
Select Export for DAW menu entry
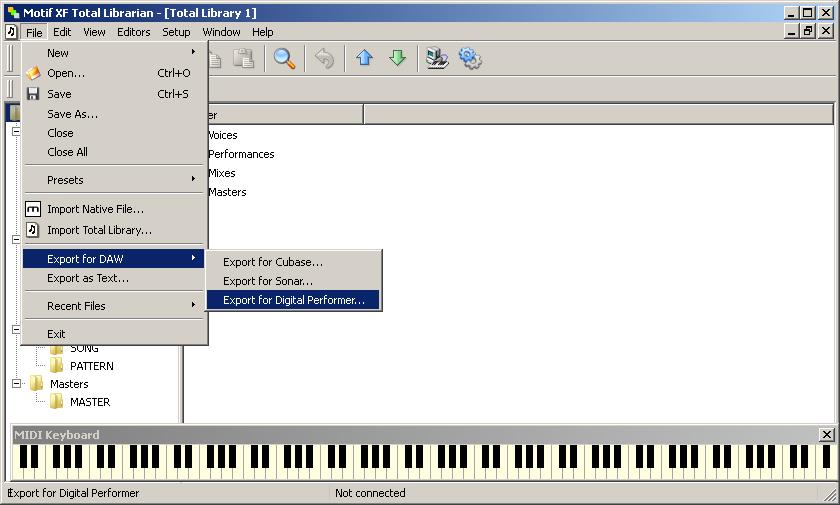pos(114,259)
